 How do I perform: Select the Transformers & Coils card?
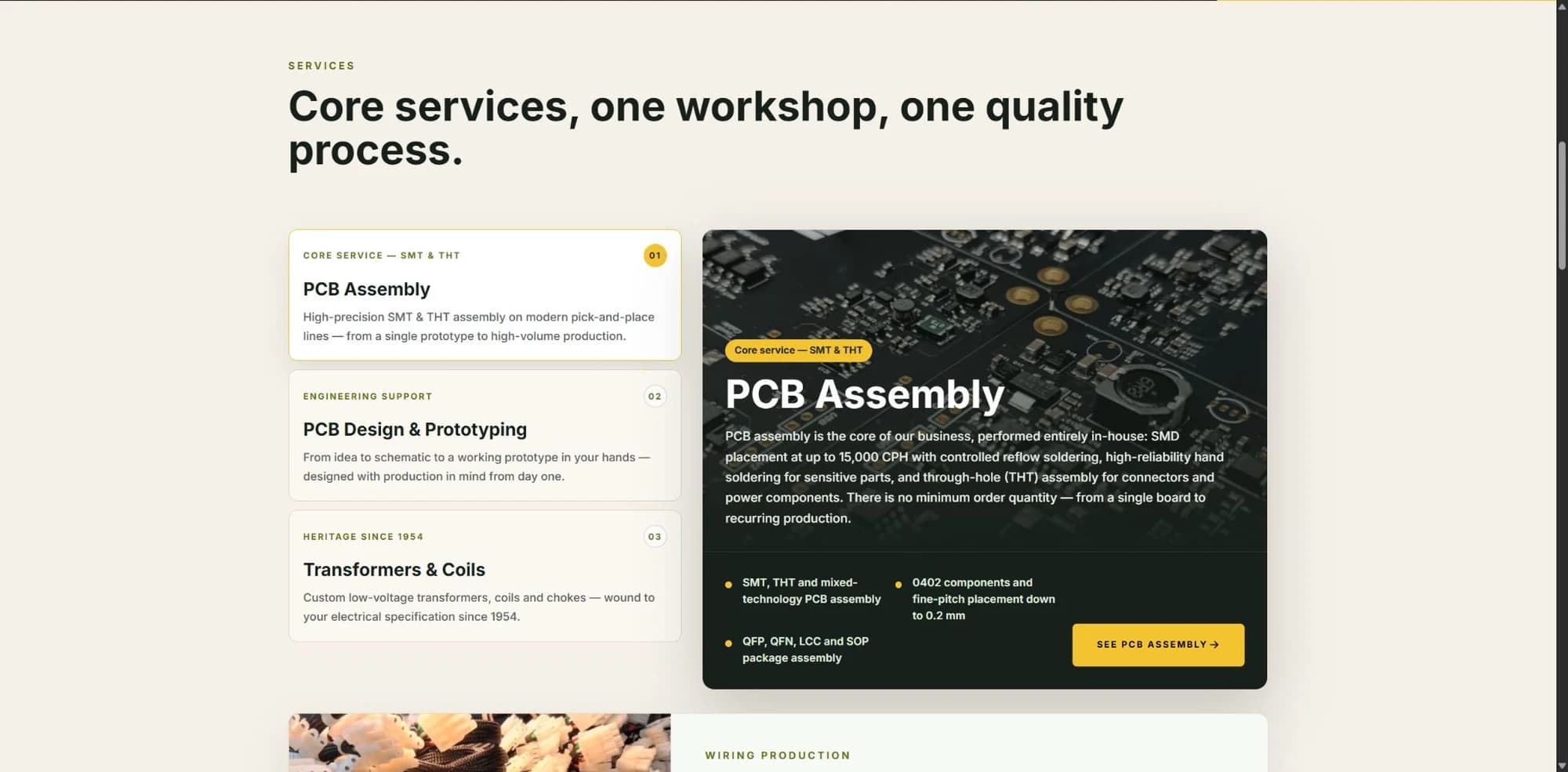click(485, 576)
